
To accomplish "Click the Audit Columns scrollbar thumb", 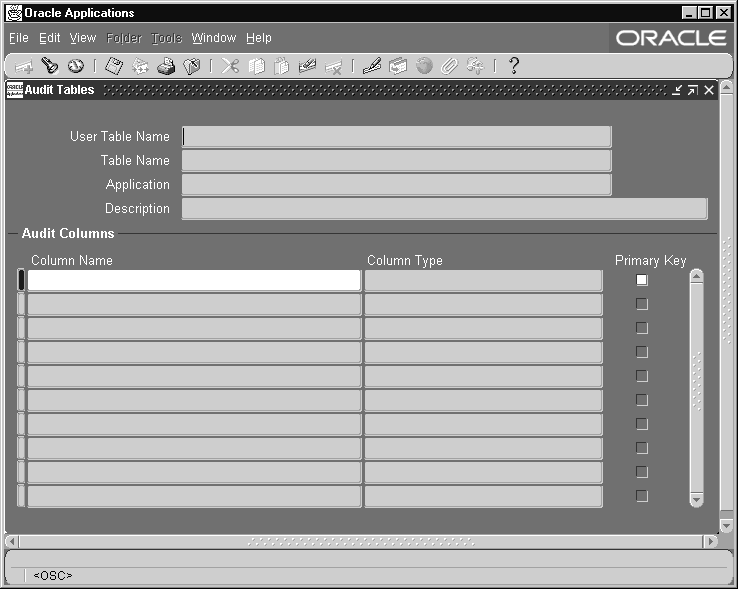I will coord(697,388).
